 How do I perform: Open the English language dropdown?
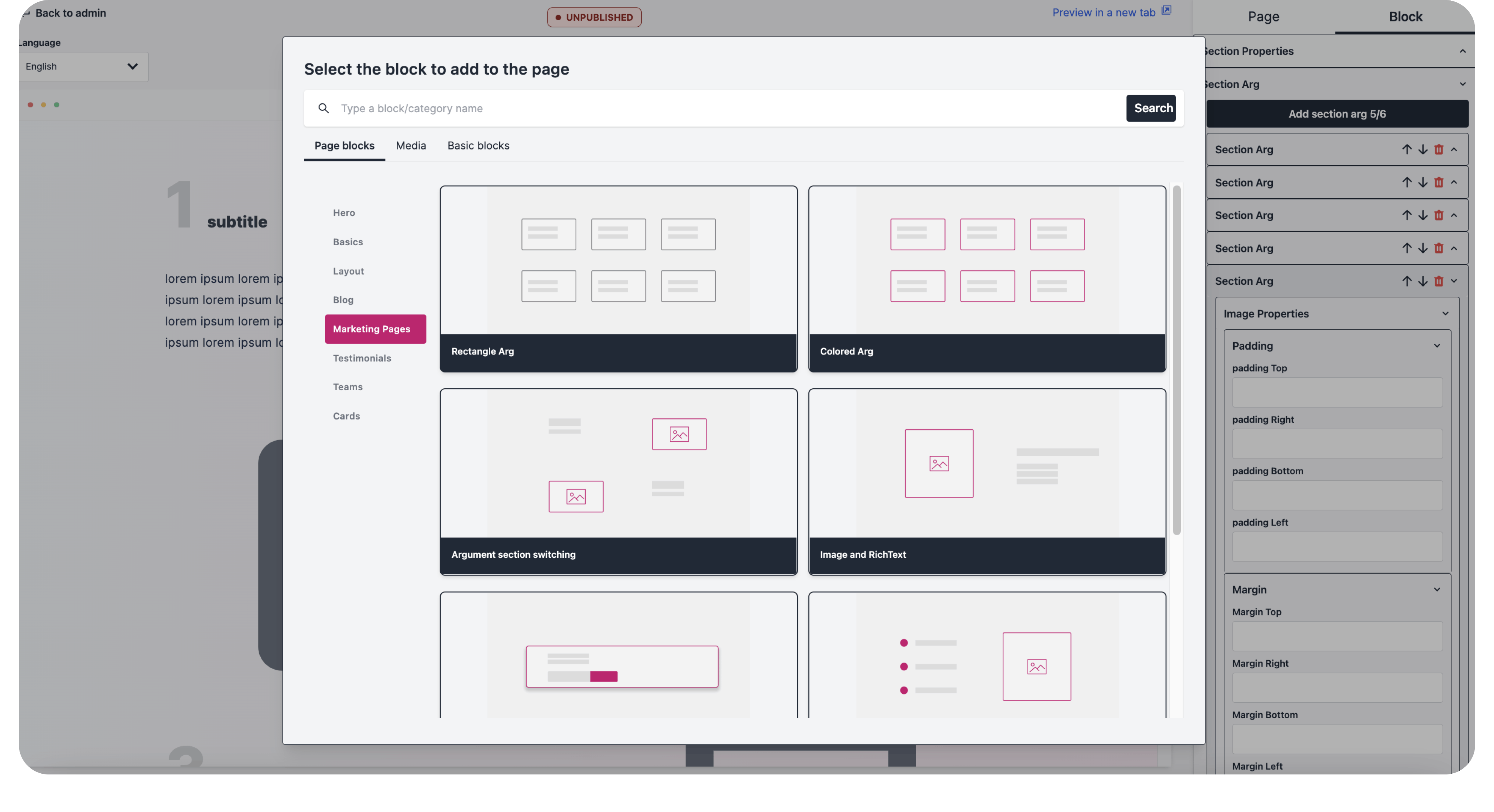pyautogui.click(x=83, y=67)
